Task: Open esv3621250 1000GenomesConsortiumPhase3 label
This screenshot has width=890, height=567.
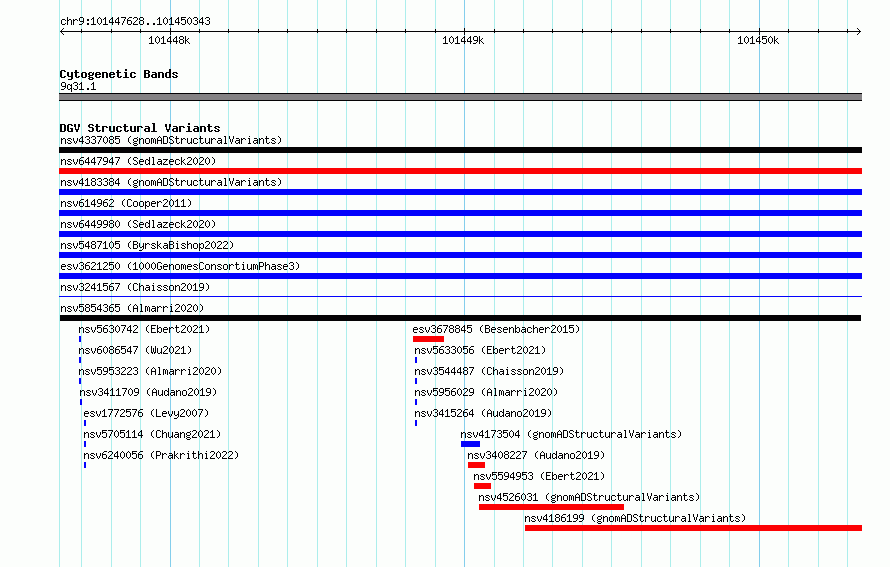Action: pyautogui.click(x=180, y=266)
